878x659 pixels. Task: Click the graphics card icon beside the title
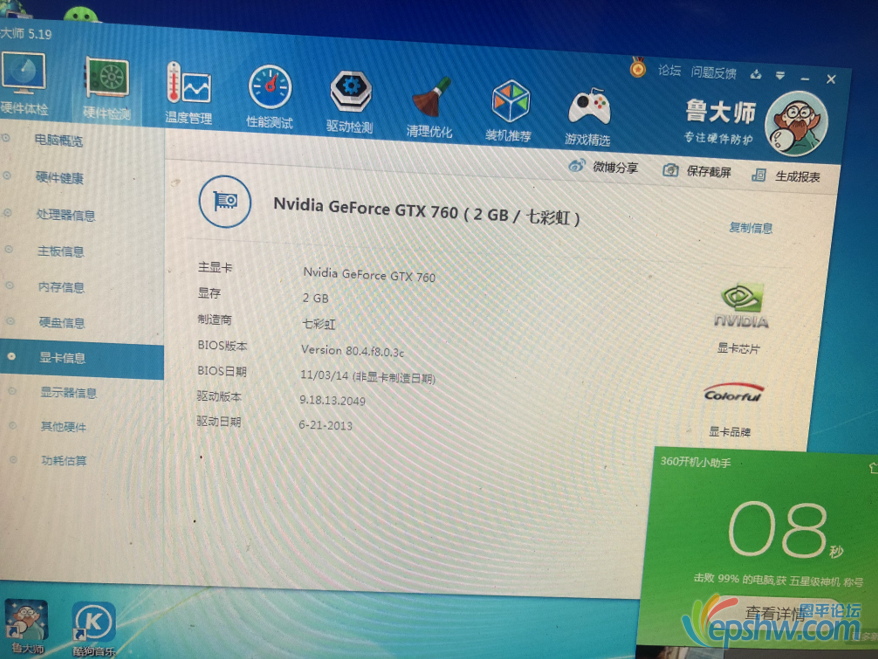coord(225,202)
